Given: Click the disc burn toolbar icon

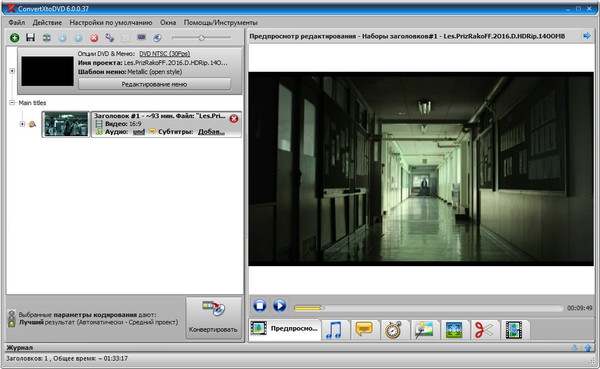Looking at the screenshot, I should (x=157, y=38).
